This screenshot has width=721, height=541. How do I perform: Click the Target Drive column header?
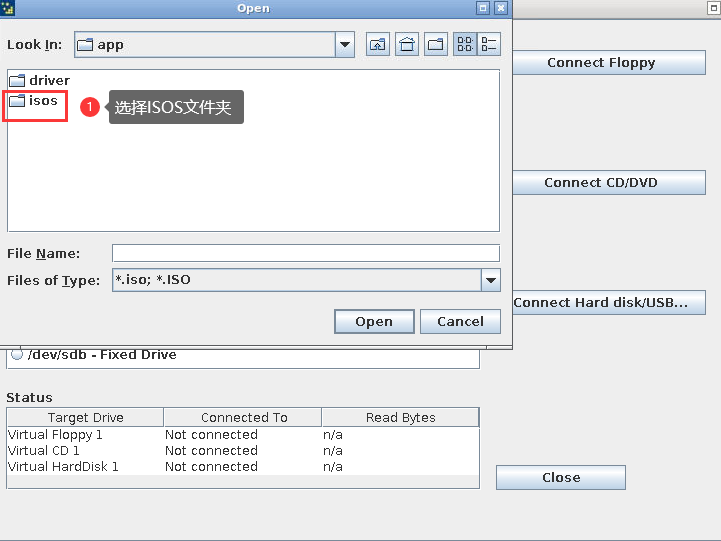86,418
